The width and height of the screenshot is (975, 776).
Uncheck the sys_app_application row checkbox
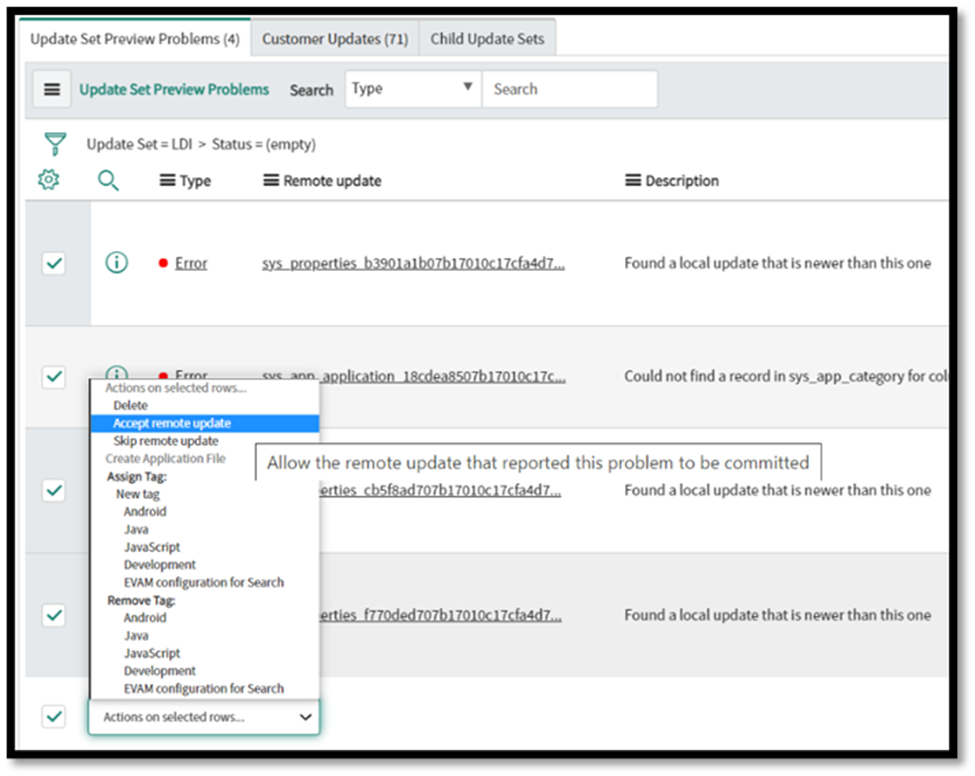(53, 377)
